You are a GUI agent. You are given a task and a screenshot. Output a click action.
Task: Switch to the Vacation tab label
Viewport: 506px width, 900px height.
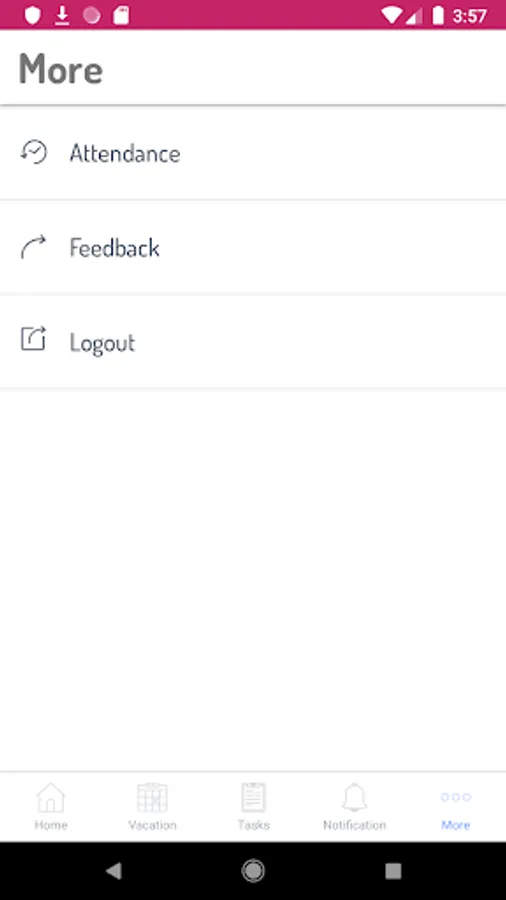[x=152, y=825]
